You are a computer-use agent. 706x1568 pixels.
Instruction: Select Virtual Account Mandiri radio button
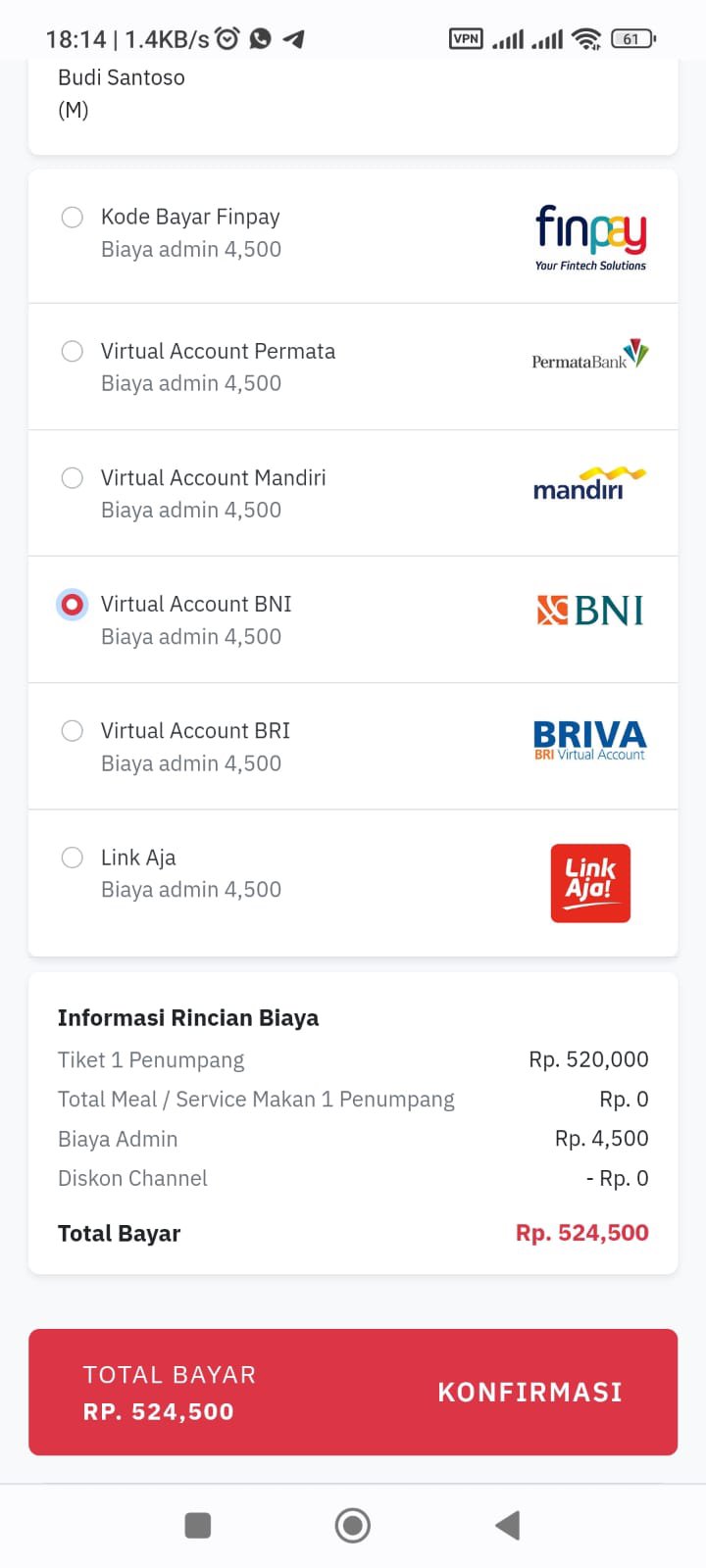[73, 477]
